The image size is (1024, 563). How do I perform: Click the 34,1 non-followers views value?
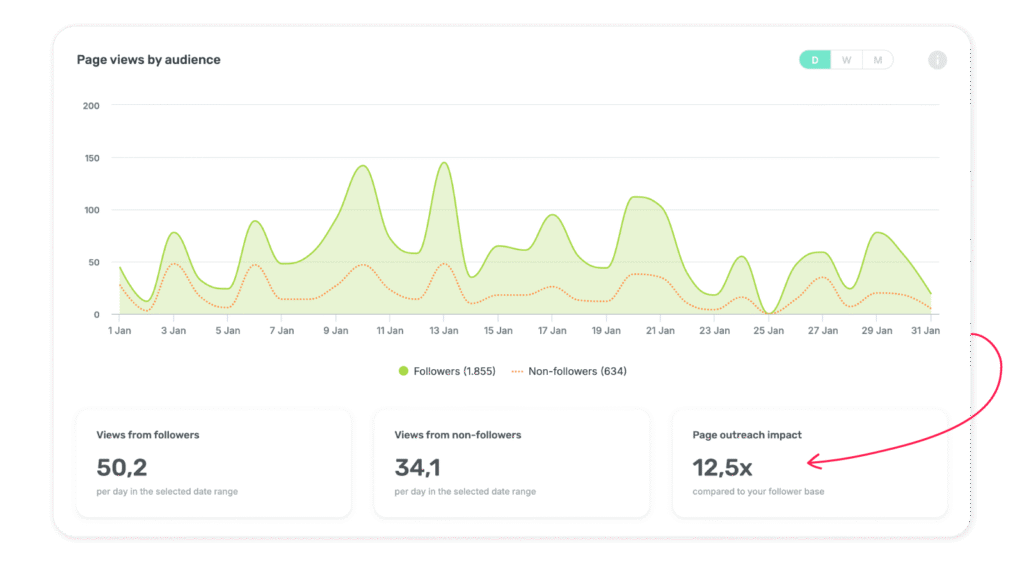pos(418,467)
